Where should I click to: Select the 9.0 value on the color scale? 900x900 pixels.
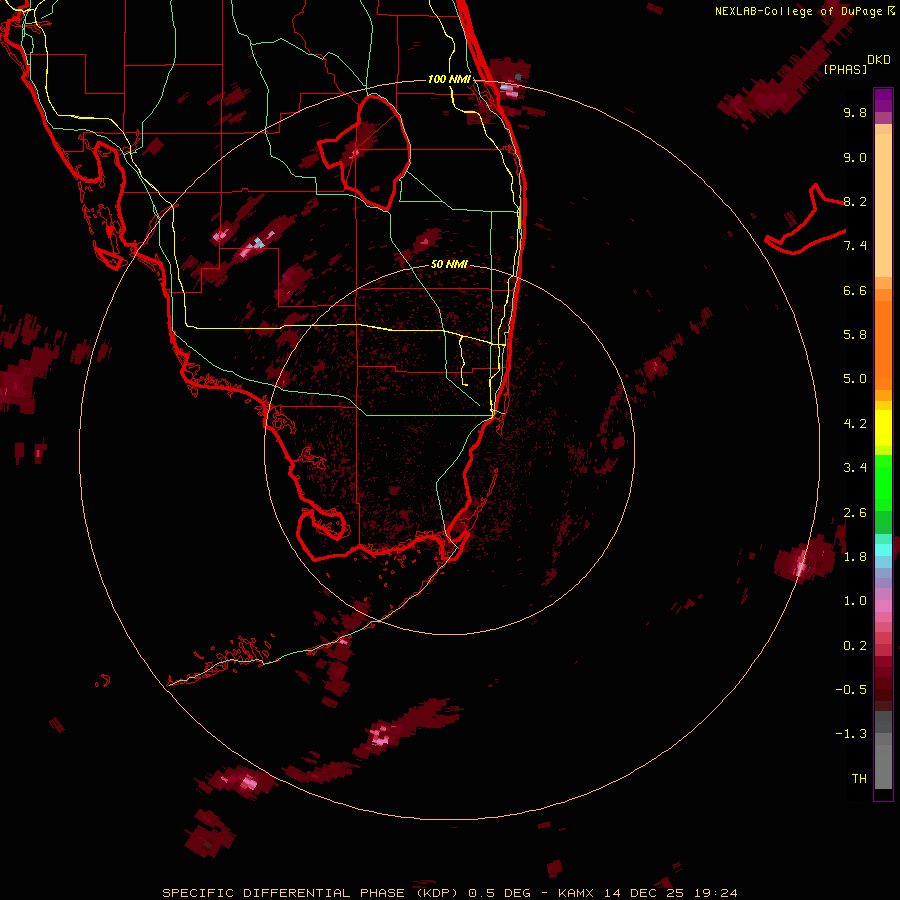[855, 157]
